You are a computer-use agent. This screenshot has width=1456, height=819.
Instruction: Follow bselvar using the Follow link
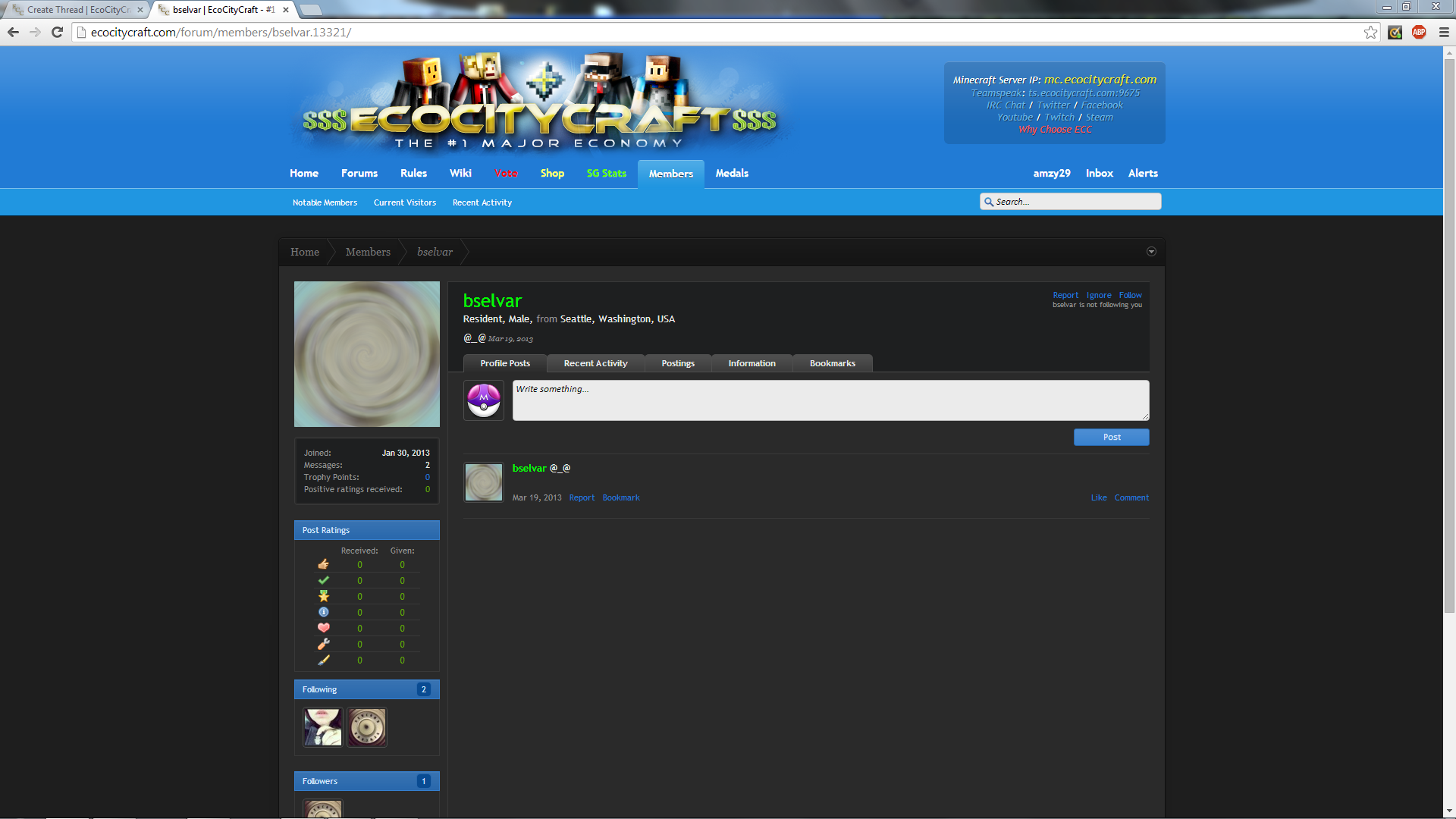pyautogui.click(x=1130, y=295)
